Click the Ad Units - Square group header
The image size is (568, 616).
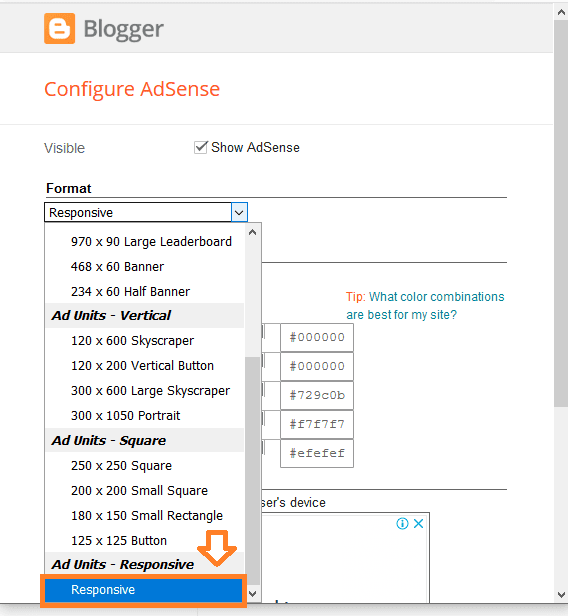[145, 440]
